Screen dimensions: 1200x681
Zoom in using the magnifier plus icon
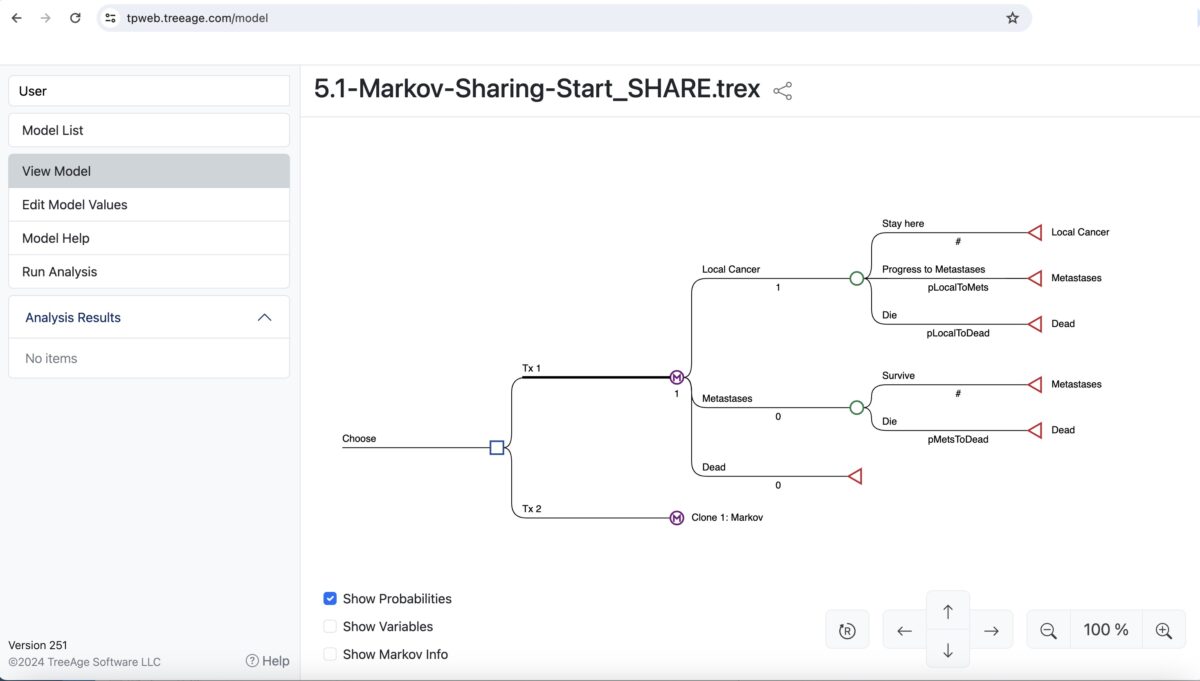(x=1164, y=630)
